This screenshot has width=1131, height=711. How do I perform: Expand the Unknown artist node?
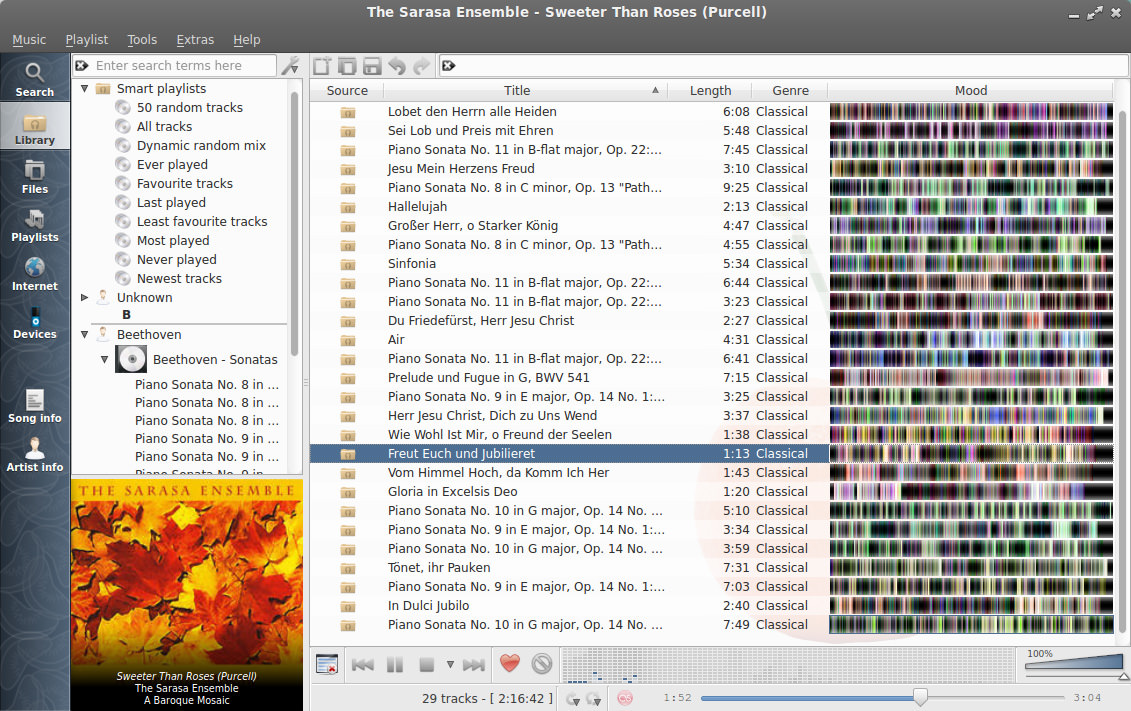point(84,297)
